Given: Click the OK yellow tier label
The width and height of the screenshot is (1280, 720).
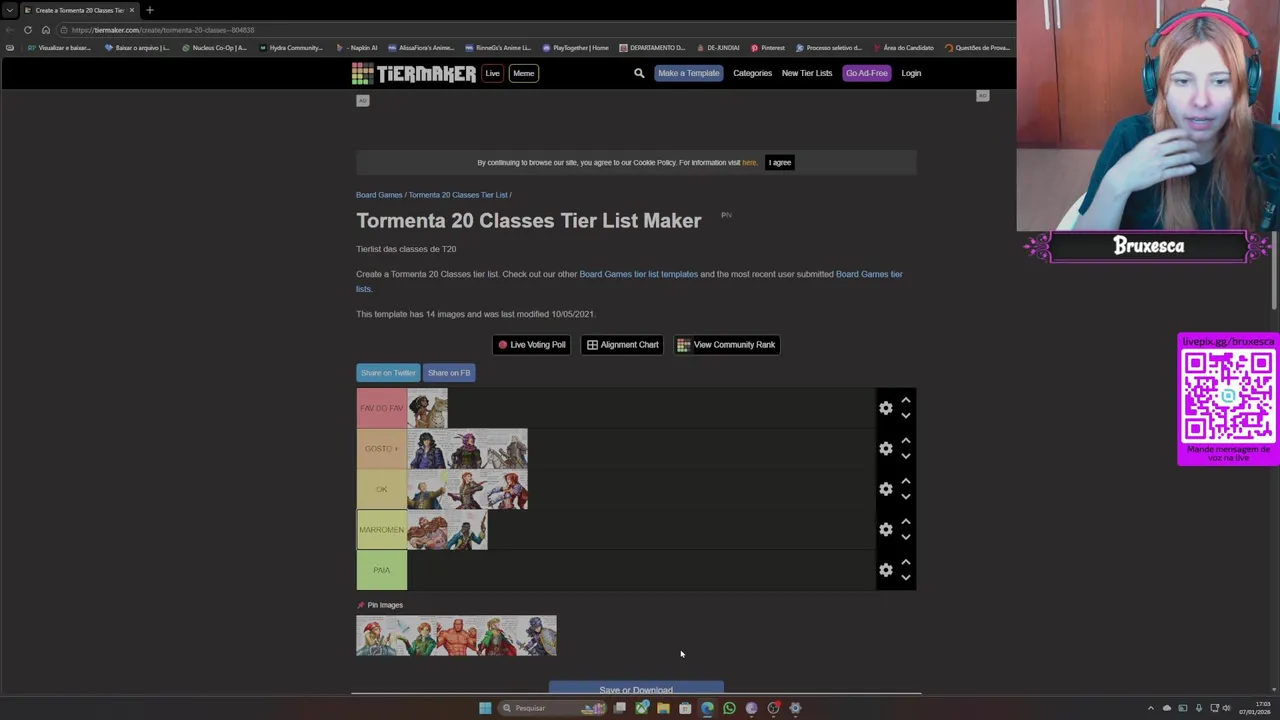Looking at the screenshot, I should point(381,489).
